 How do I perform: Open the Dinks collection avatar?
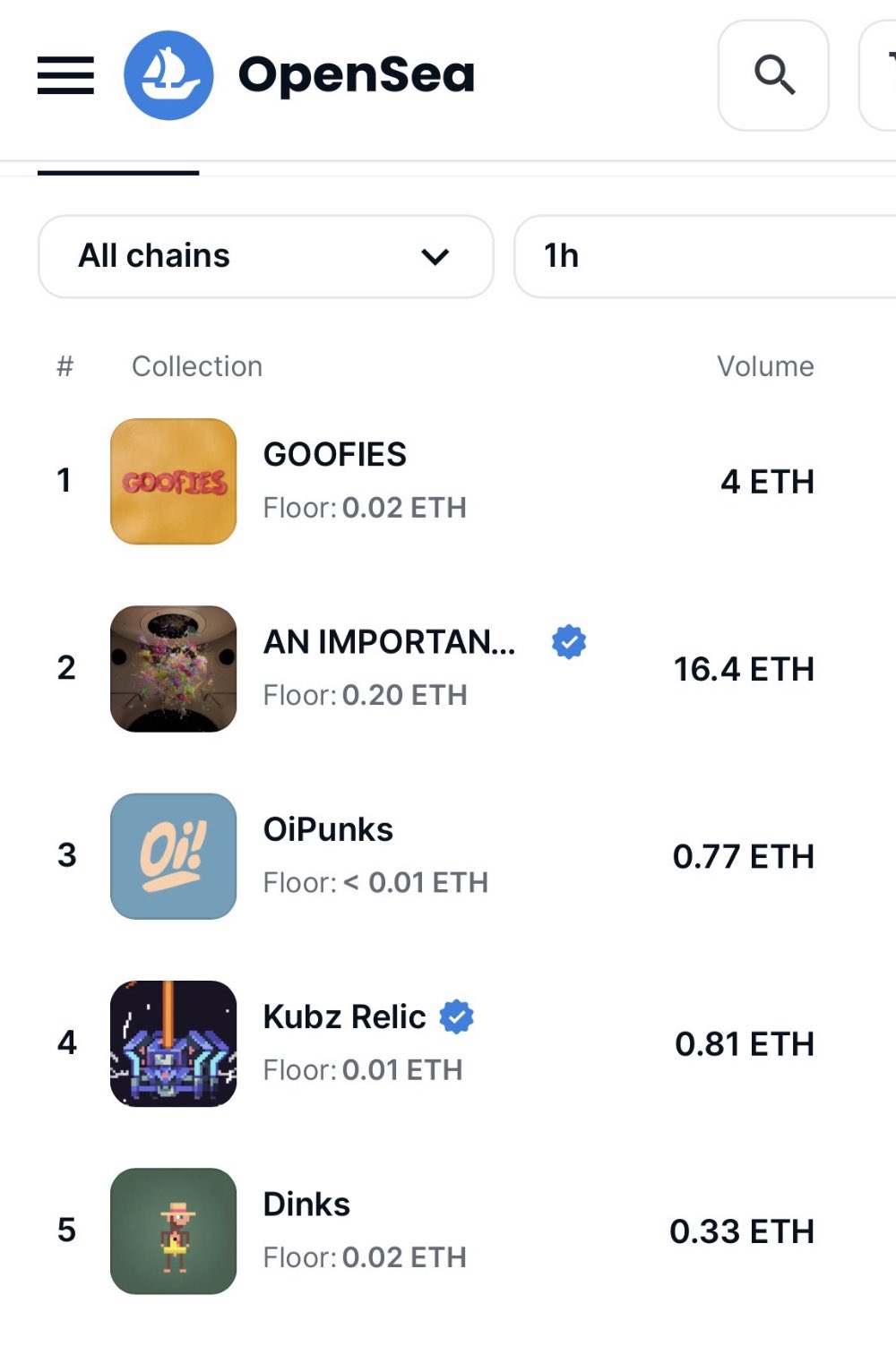click(174, 1231)
